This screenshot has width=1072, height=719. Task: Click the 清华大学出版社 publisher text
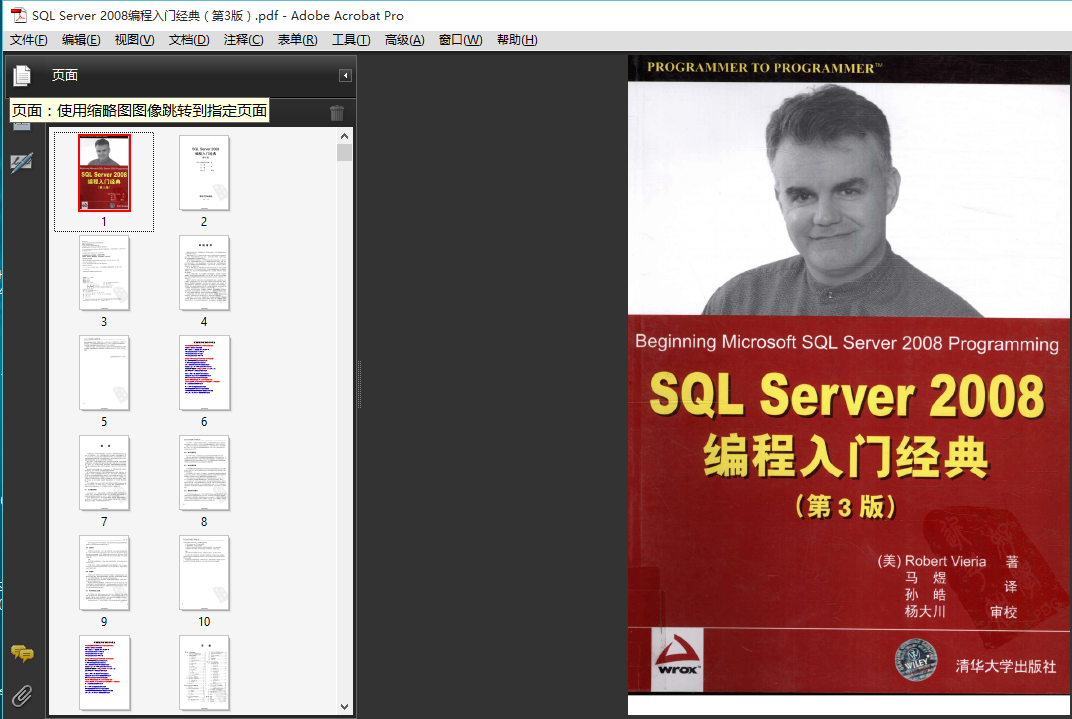point(1006,666)
